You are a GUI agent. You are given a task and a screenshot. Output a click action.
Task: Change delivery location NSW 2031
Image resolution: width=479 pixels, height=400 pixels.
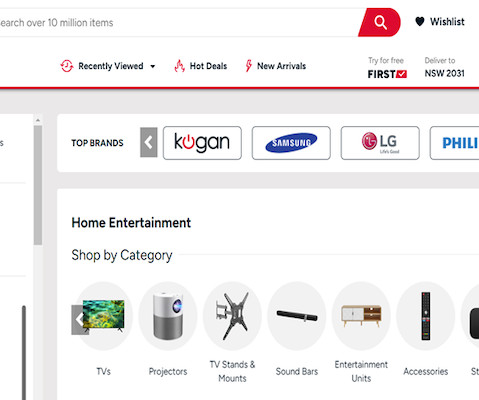click(444, 68)
